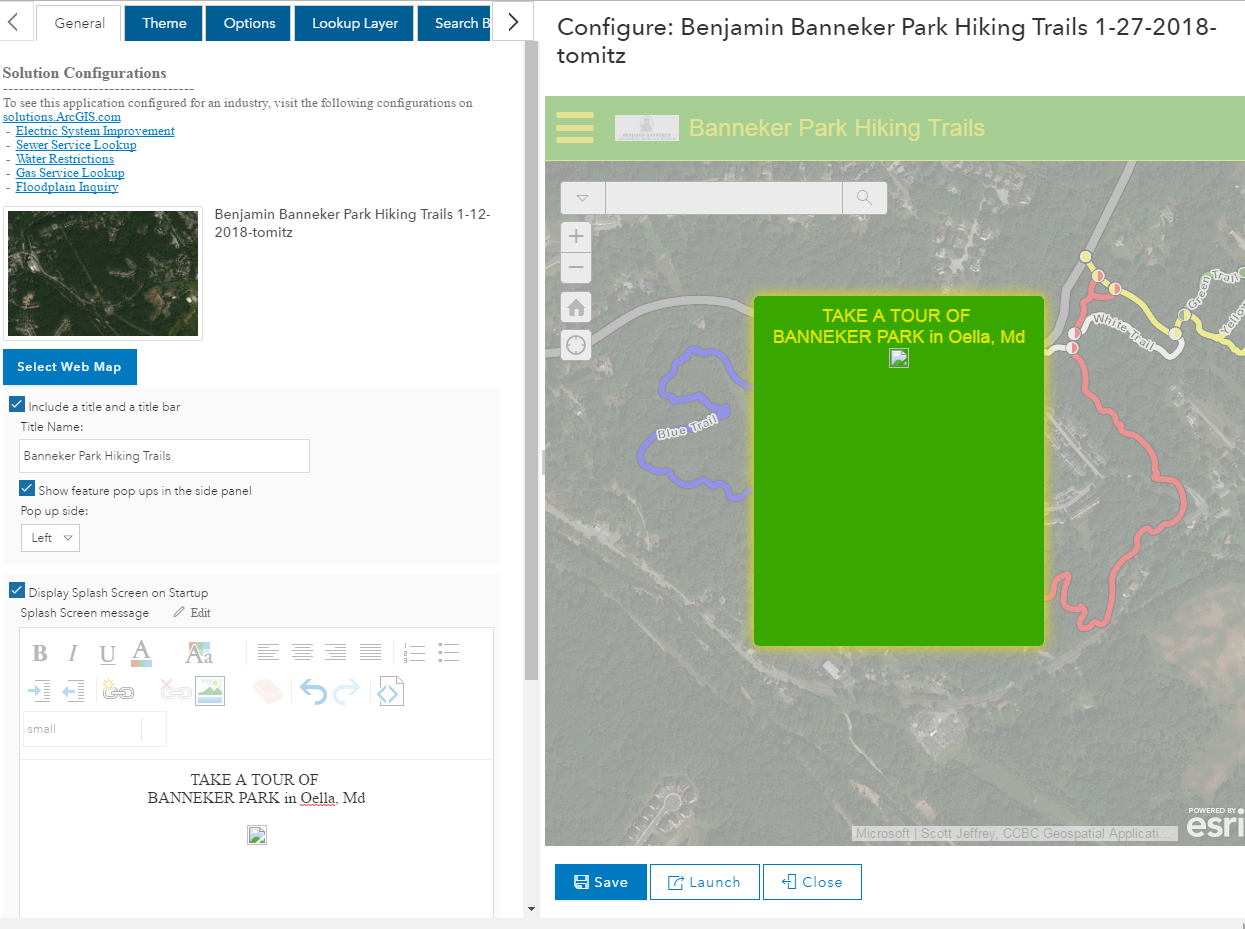Image resolution: width=1245 pixels, height=929 pixels.
Task: Toggle bold formatting in splash editor
Action: (40, 654)
